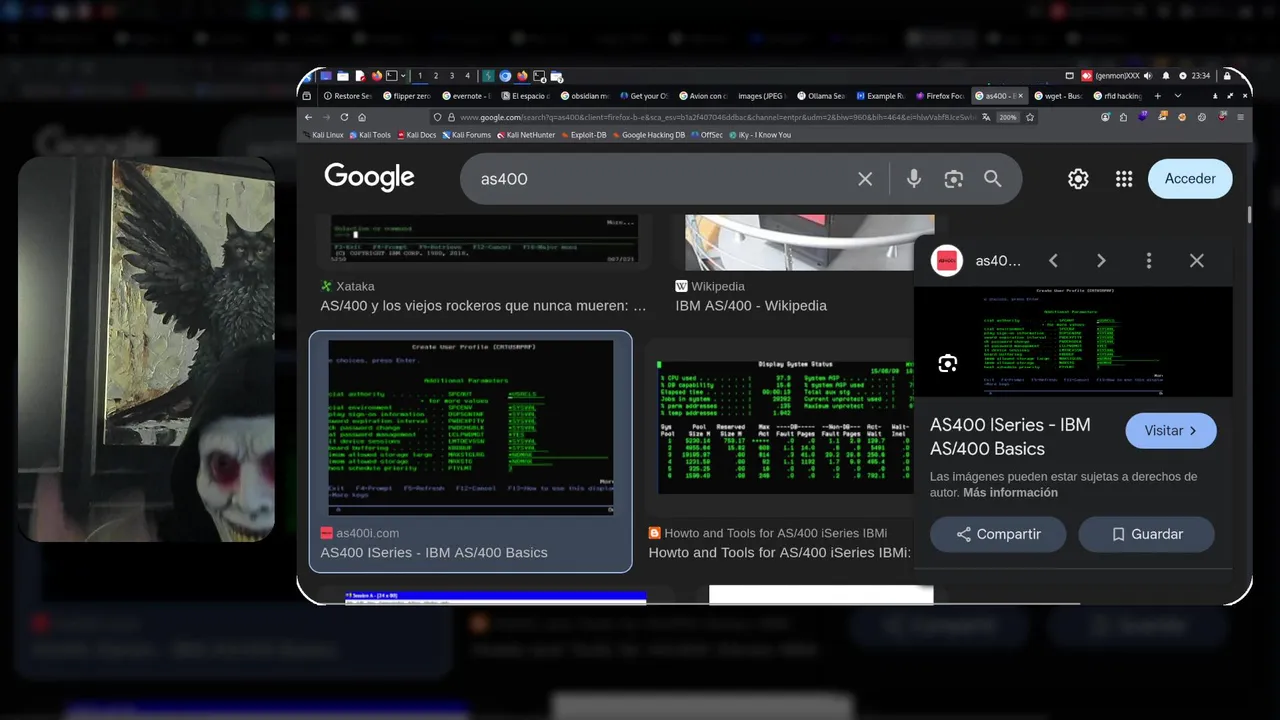
Task: Go to Google homepage via logo
Action: pyautogui.click(x=369, y=178)
